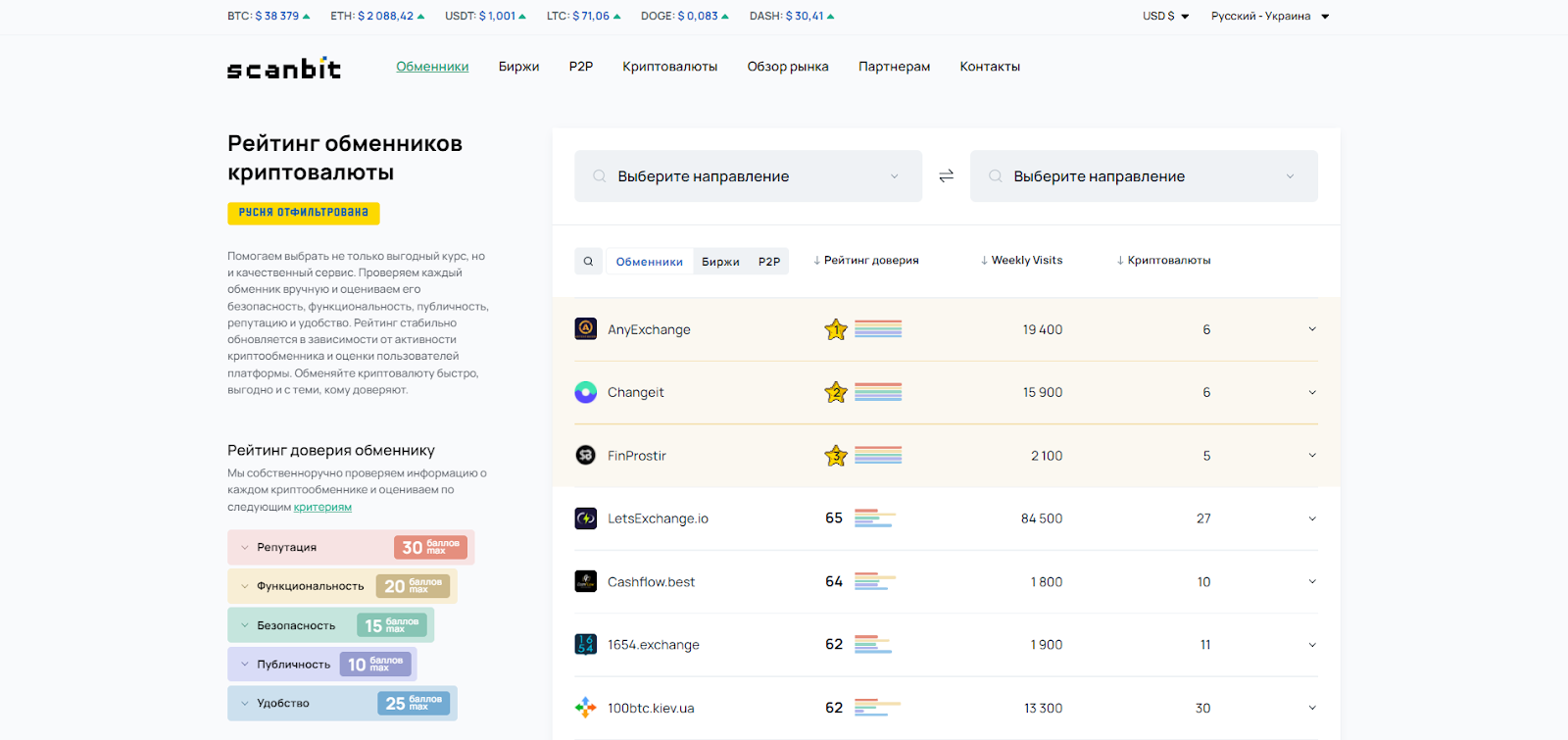Click the AnyExchange logo icon
The height and width of the screenshot is (740, 1568).
[585, 329]
